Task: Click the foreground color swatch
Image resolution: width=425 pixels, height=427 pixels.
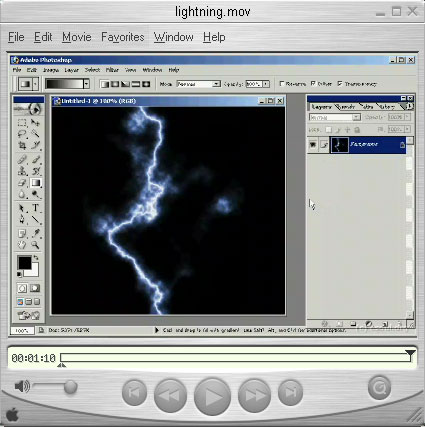Action: (24, 262)
